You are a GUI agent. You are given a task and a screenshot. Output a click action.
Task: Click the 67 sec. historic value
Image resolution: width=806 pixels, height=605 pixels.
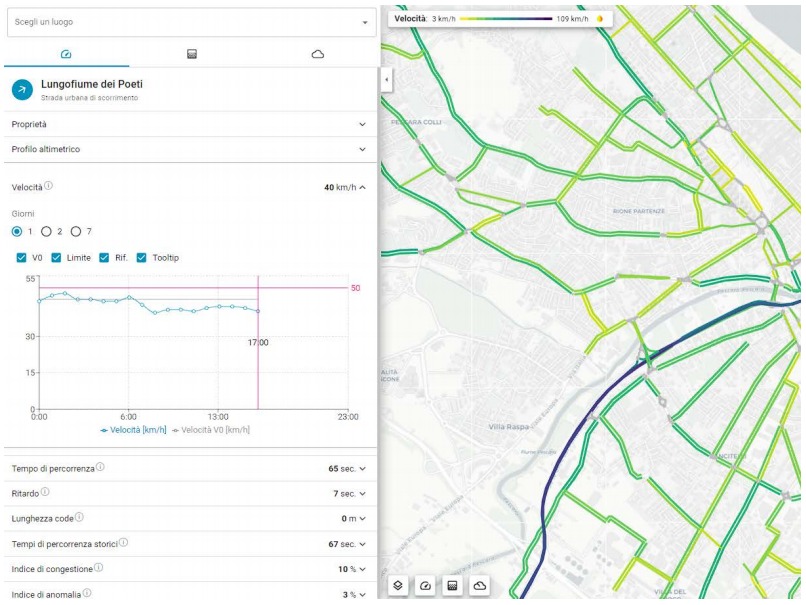(x=342, y=544)
